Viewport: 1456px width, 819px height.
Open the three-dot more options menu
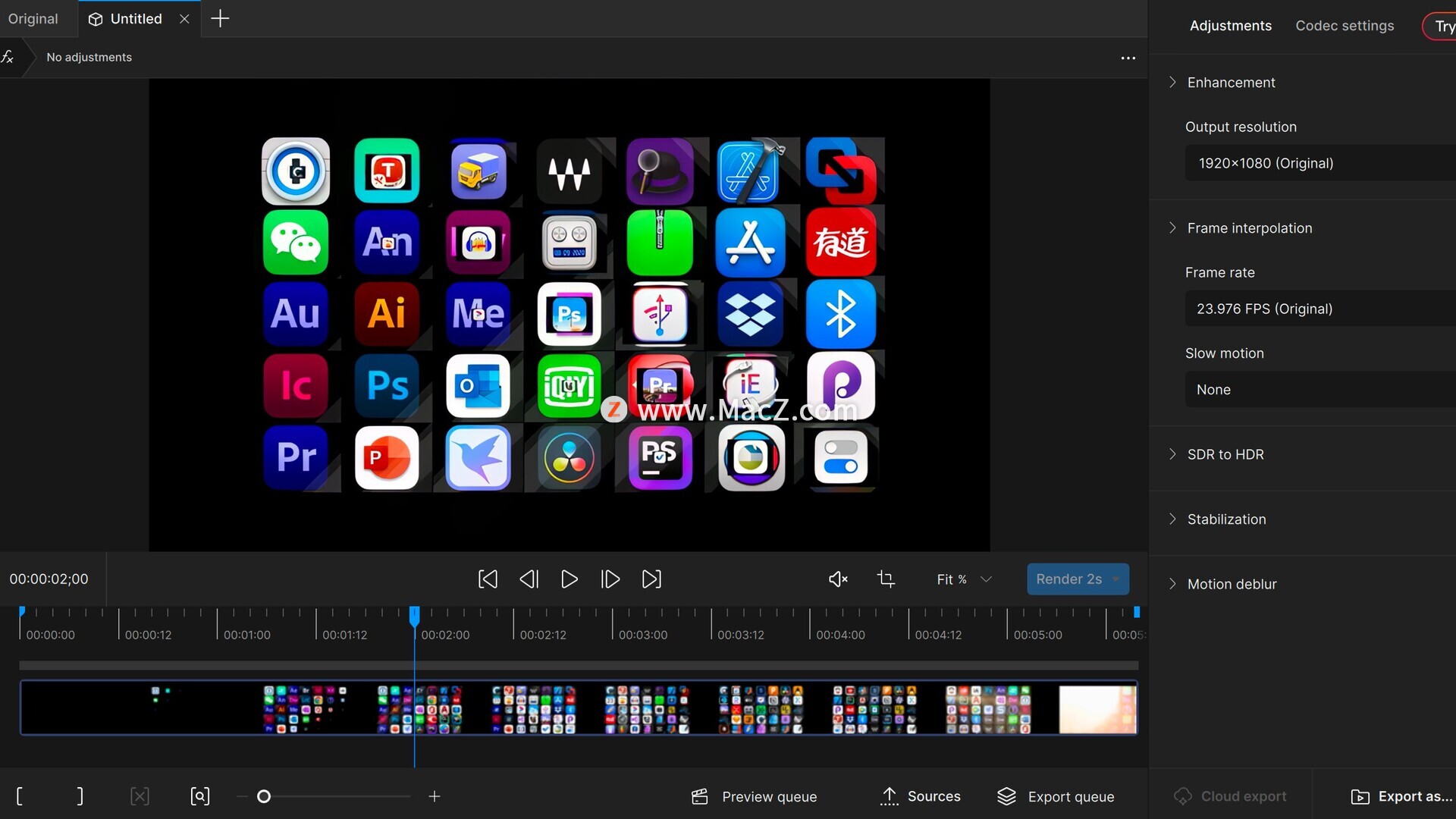pos(1128,58)
